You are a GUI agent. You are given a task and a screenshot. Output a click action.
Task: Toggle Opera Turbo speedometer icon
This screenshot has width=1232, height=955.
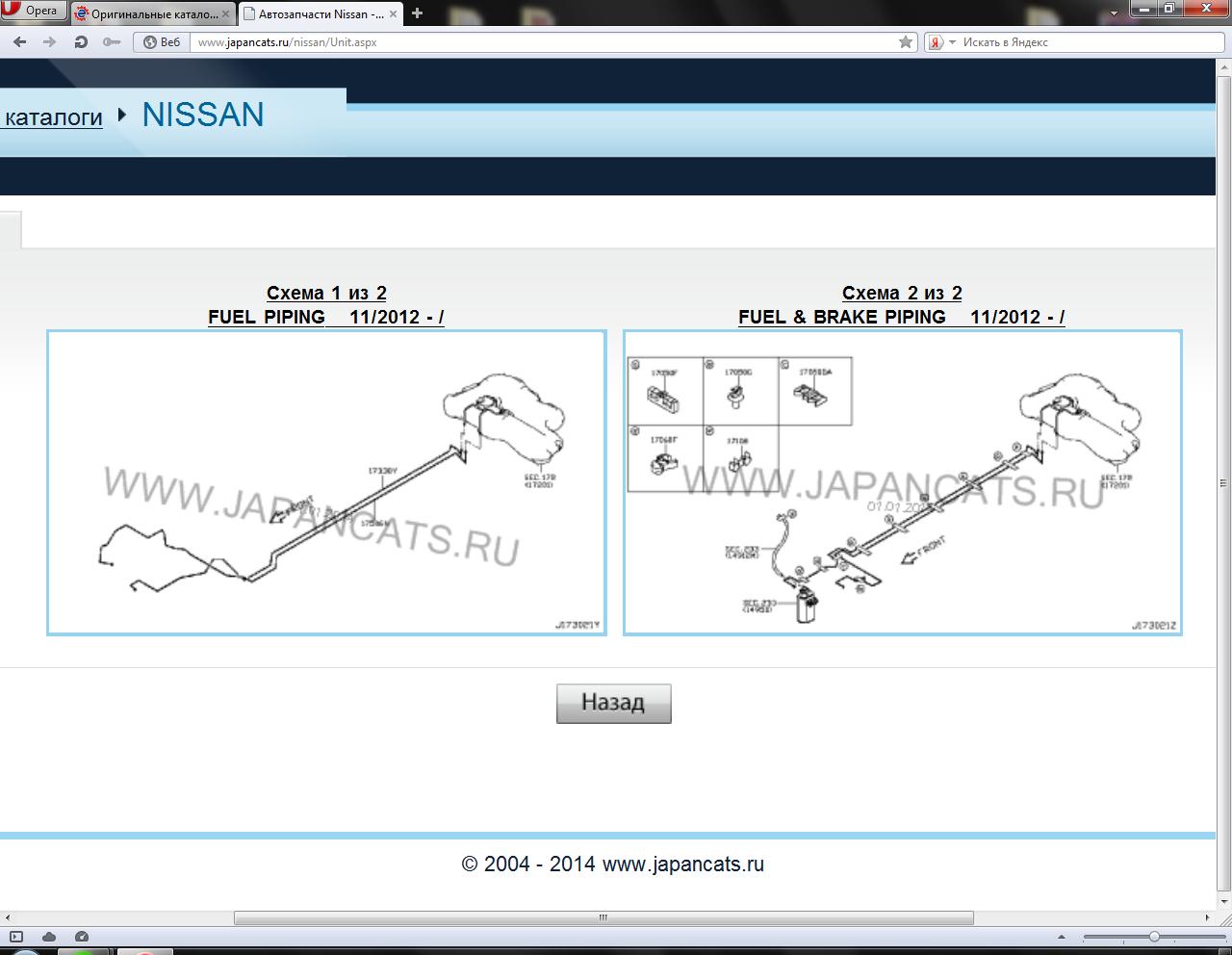[x=82, y=937]
